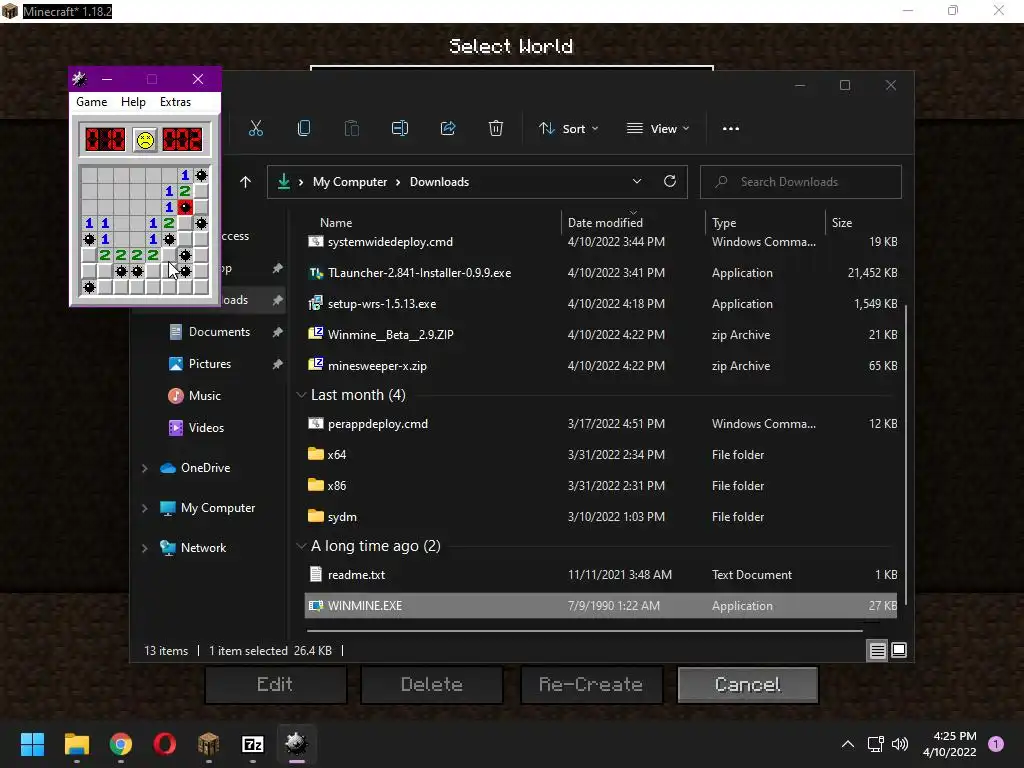This screenshot has width=1024, height=768.
Task: Click the Rename icon in Explorer toolbar
Action: pos(400,129)
